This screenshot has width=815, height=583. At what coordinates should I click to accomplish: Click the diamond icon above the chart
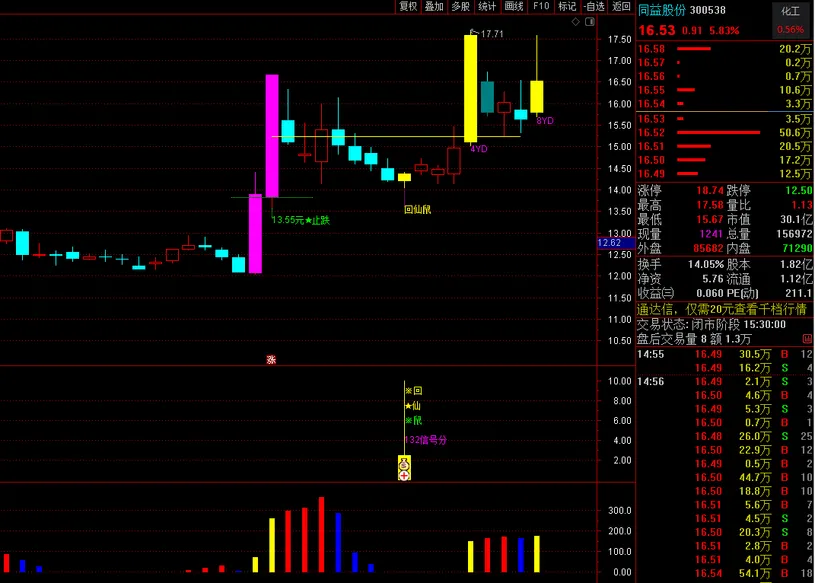[x=575, y=22]
